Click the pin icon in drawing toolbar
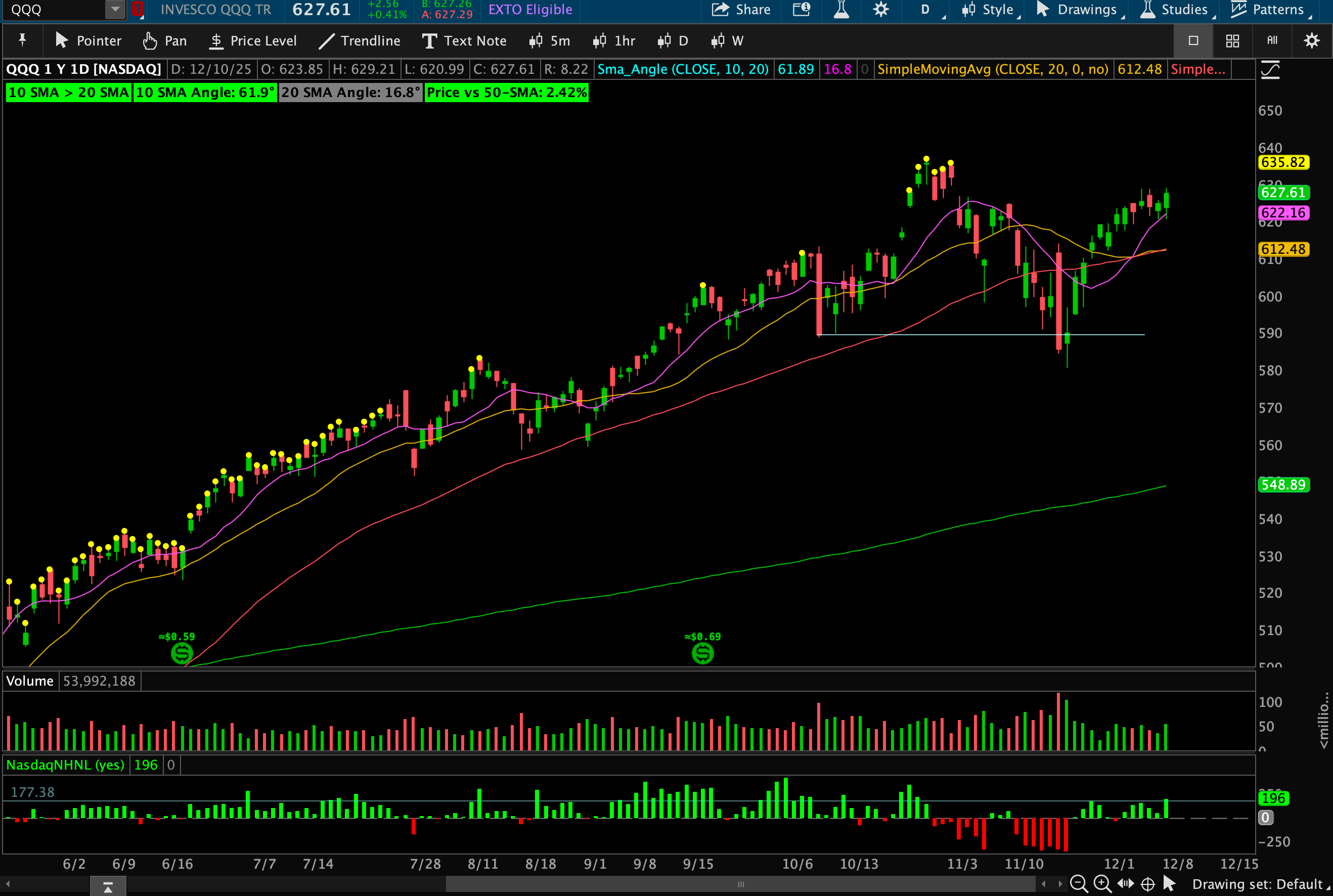This screenshot has width=1333, height=896. click(x=22, y=40)
